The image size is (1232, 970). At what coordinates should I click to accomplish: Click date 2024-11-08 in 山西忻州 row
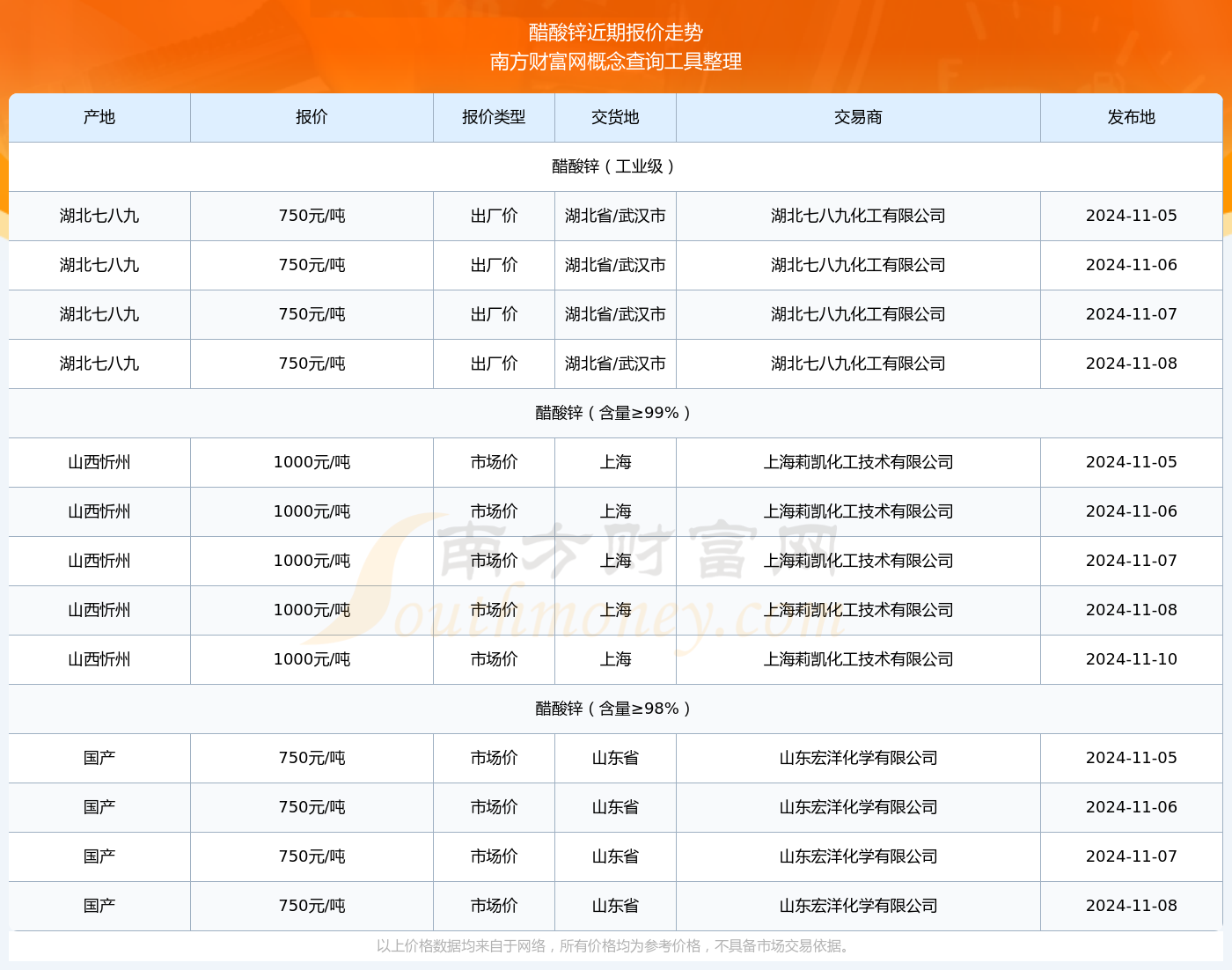click(x=1132, y=610)
